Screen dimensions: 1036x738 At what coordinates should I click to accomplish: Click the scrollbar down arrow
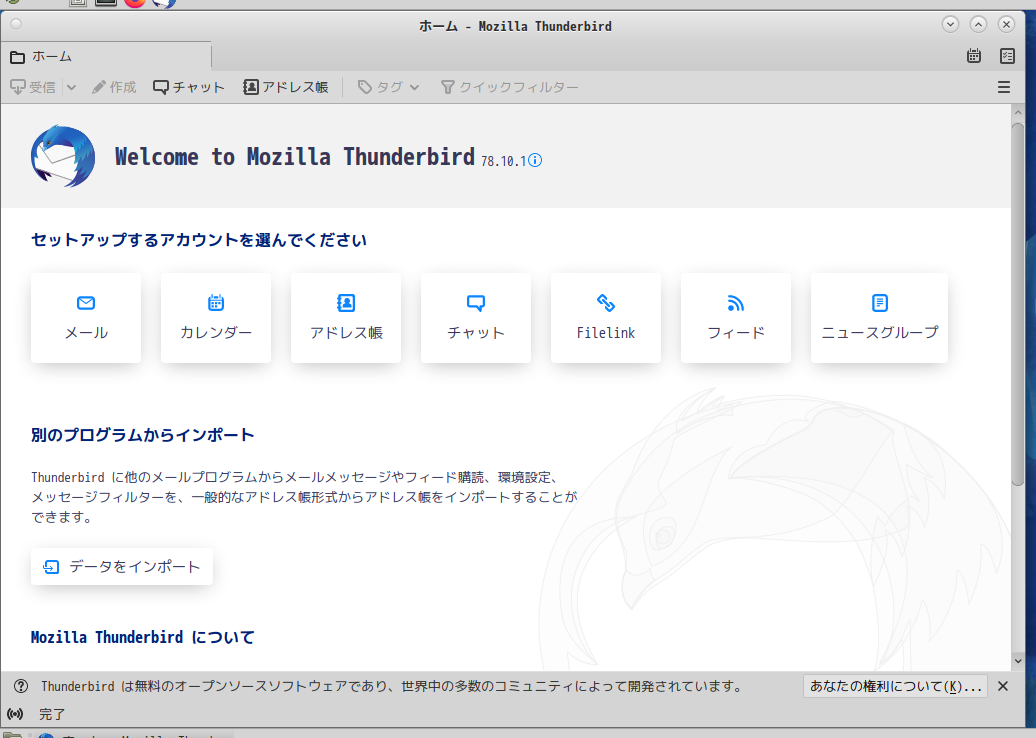tap(1018, 661)
